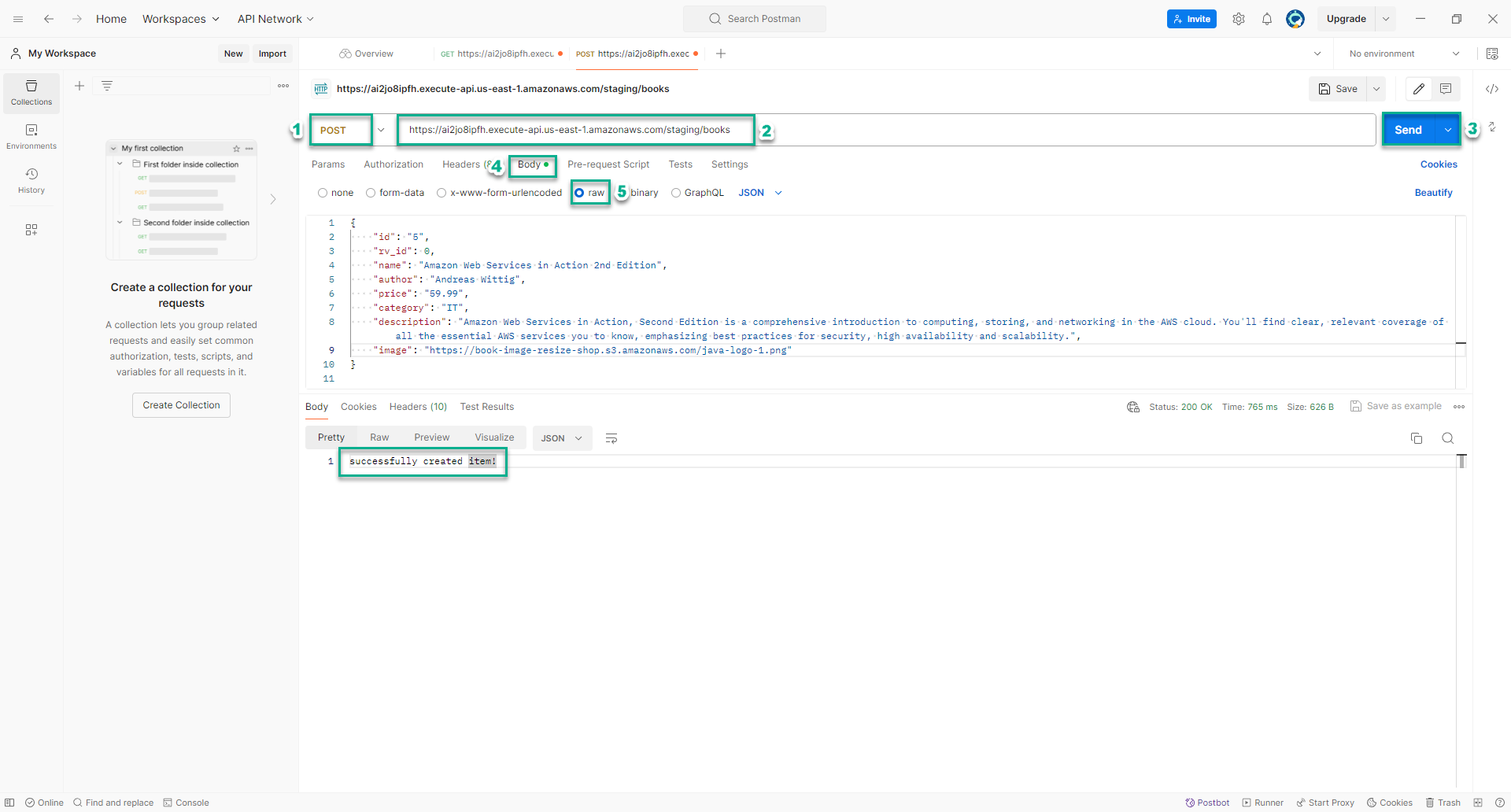Click the edit pencil icon
1511x812 pixels.
click(x=1419, y=89)
